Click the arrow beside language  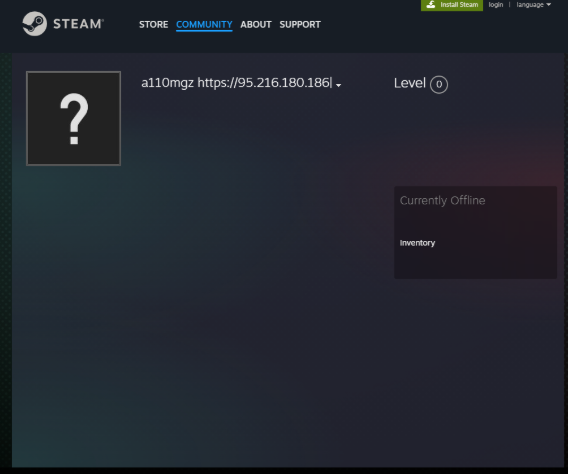[548, 5]
